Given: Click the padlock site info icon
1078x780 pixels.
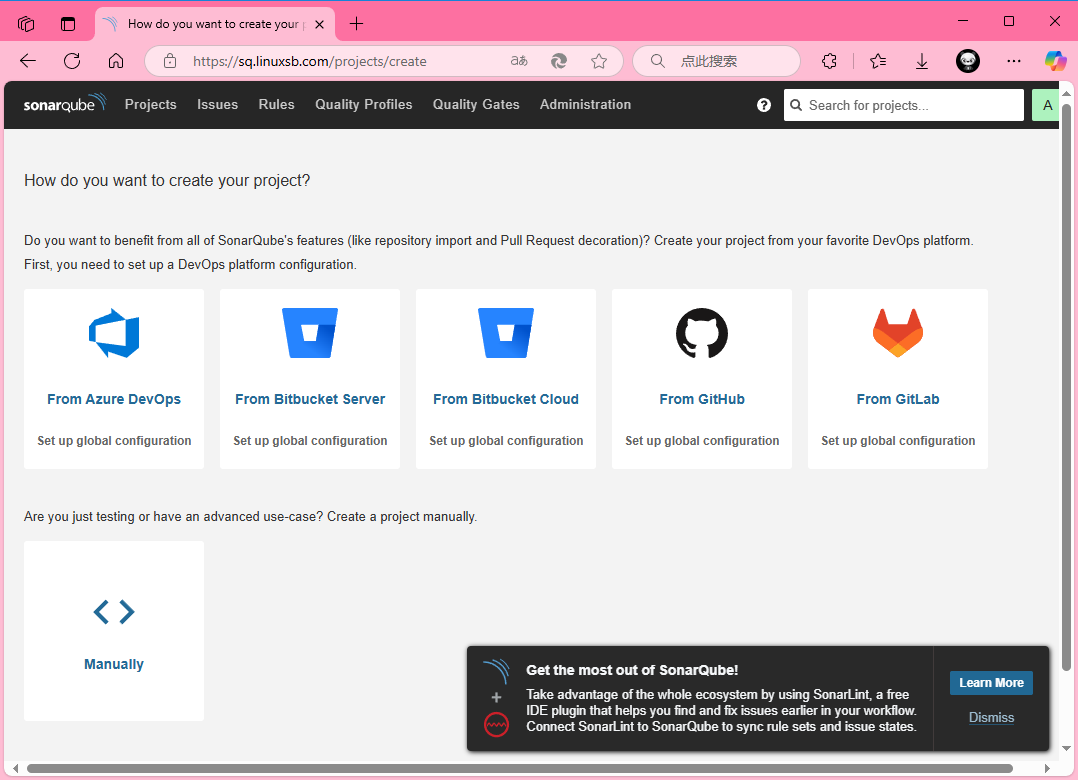Looking at the screenshot, I should coord(170,61).
